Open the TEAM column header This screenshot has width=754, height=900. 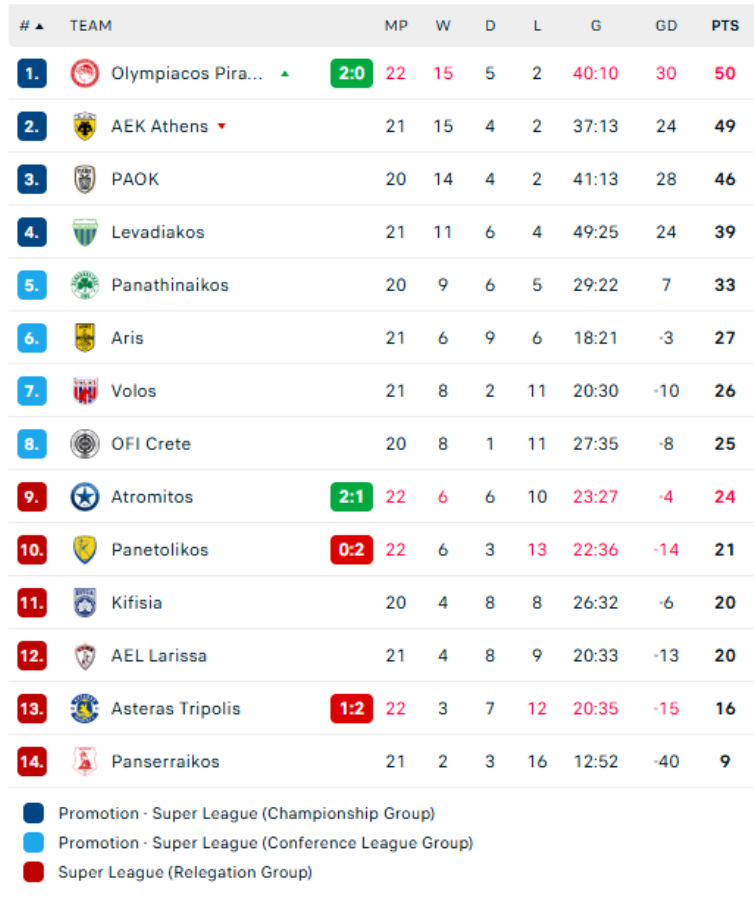pyautogui.click(x=91, y=26)
